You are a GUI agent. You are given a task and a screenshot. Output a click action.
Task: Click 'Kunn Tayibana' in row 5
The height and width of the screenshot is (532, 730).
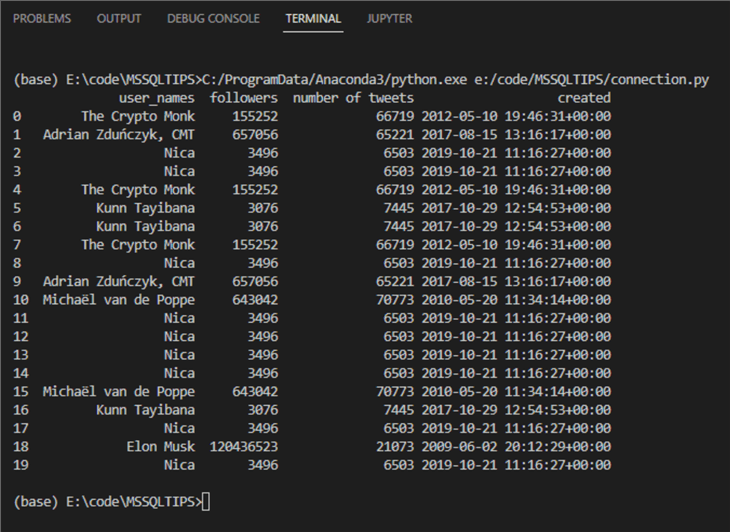pyautogui.click(x=145, y=208)
